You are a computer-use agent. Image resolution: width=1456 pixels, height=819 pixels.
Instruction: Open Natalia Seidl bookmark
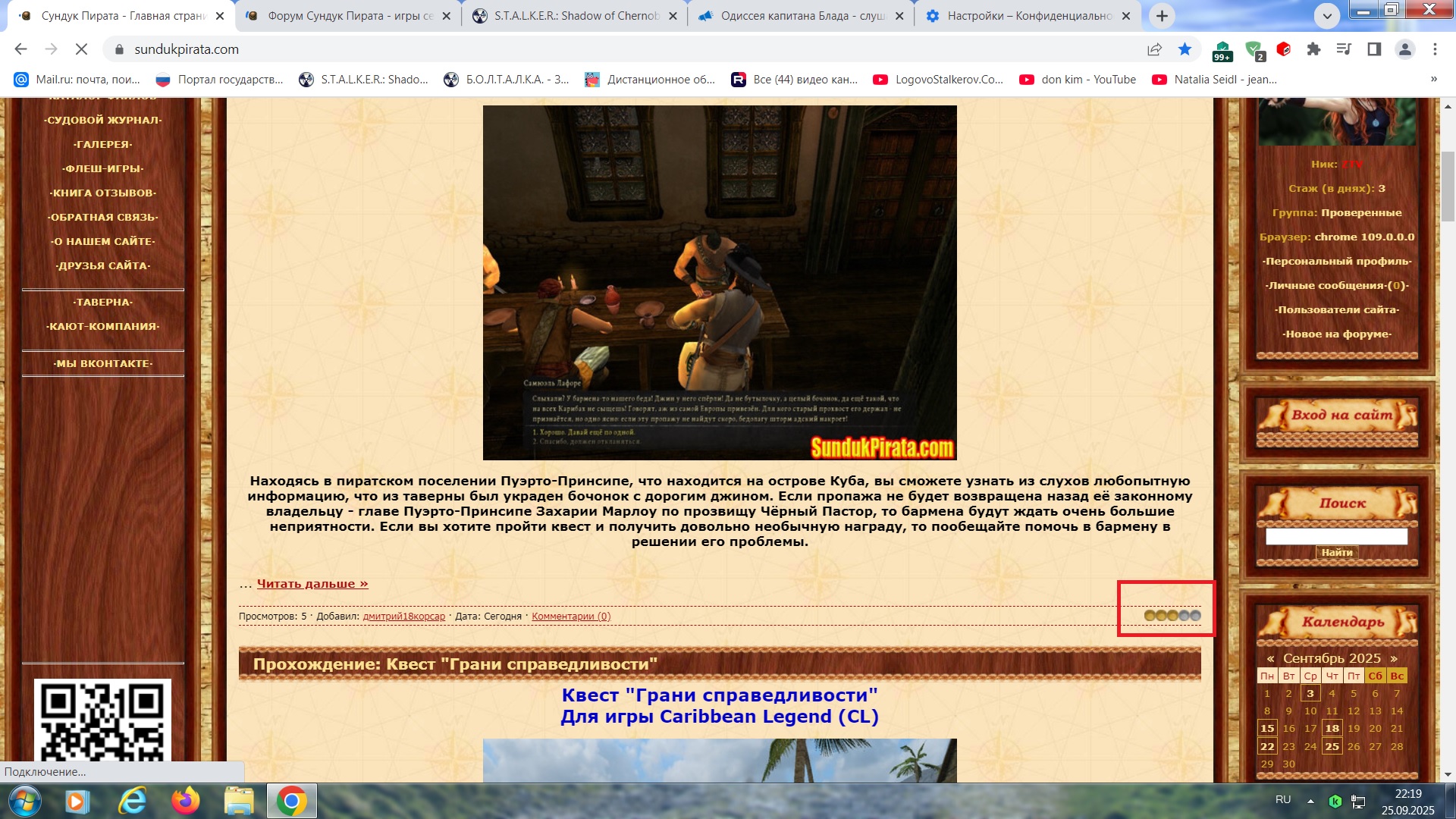pos(1213,79)
